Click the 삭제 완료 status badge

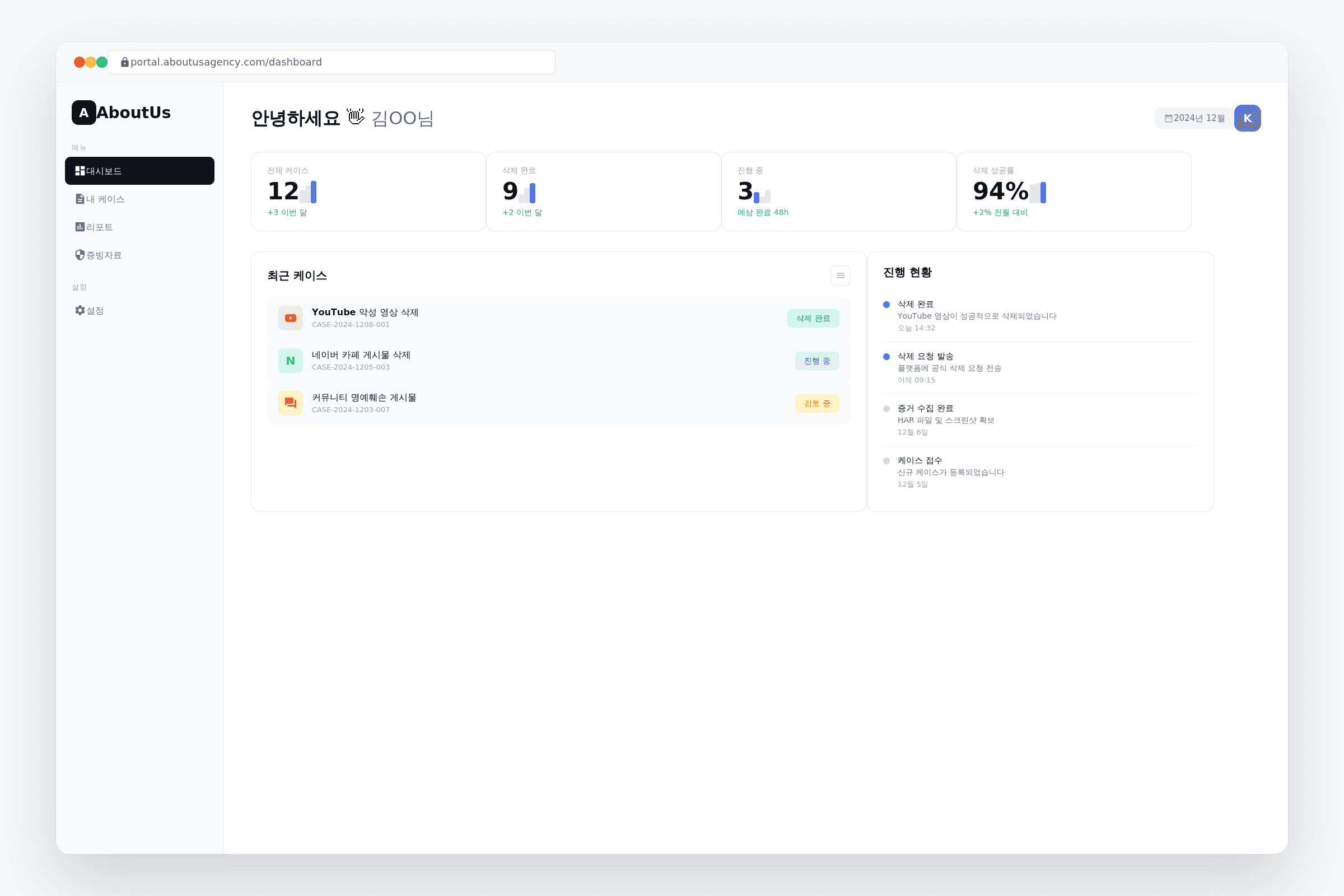click(813, 318)
